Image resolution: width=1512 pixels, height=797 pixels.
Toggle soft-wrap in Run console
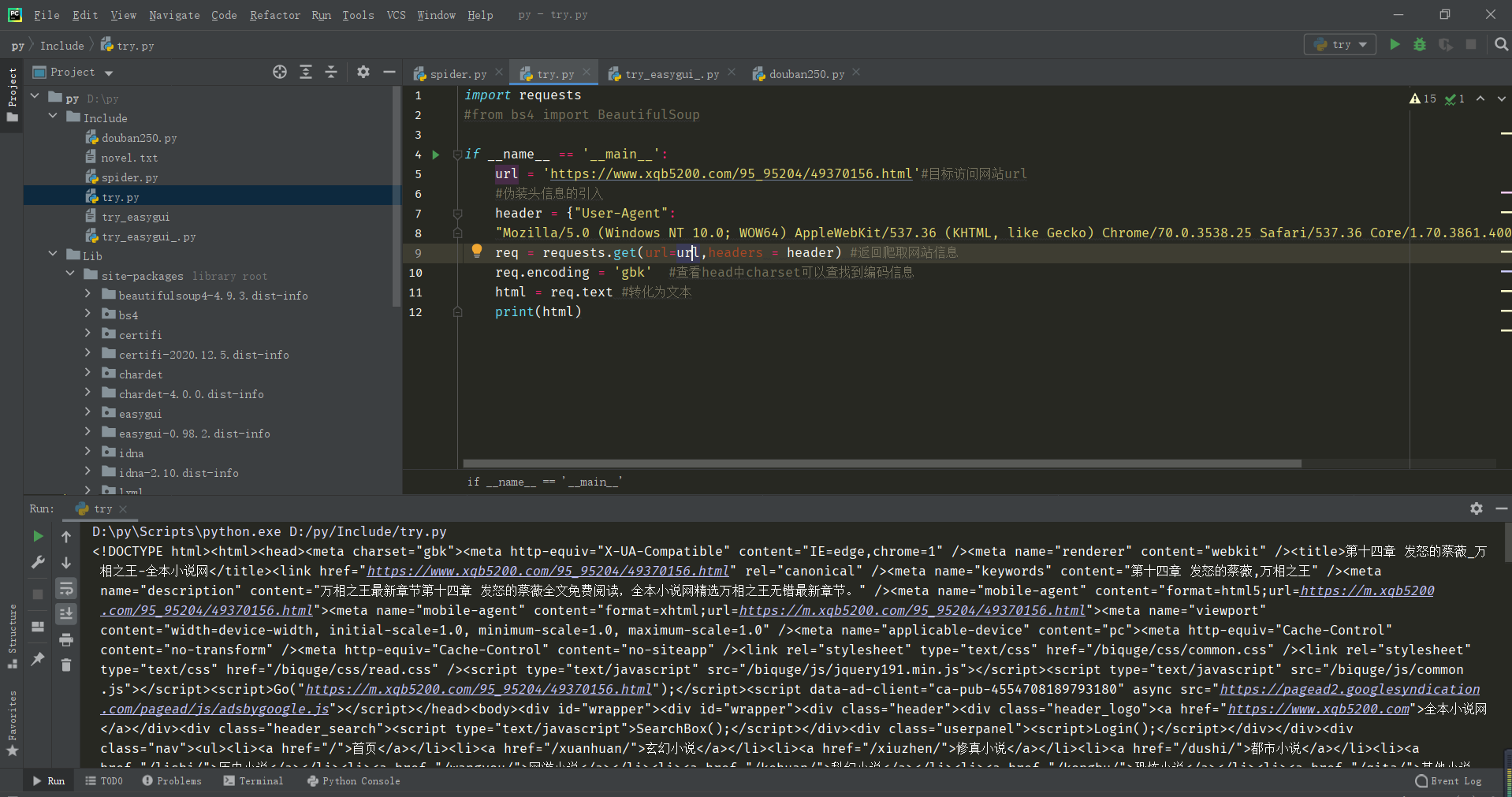pos(66,589)
